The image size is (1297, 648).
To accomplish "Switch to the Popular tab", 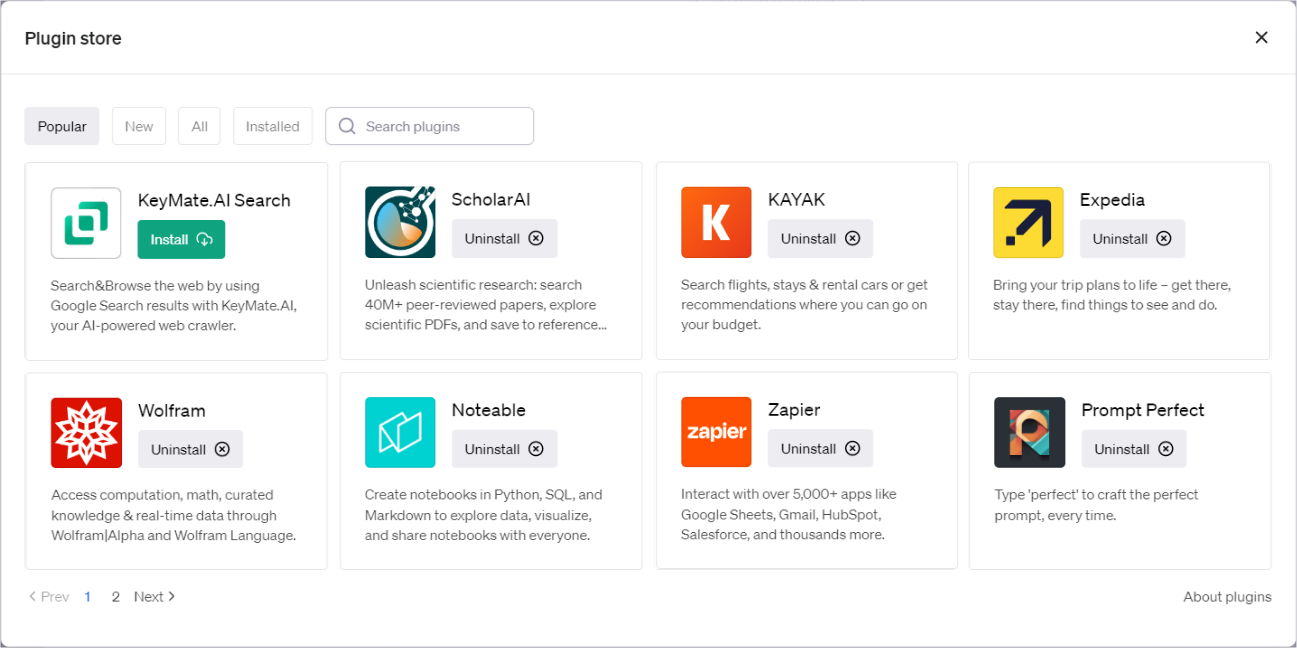I will tap(61, 126).
